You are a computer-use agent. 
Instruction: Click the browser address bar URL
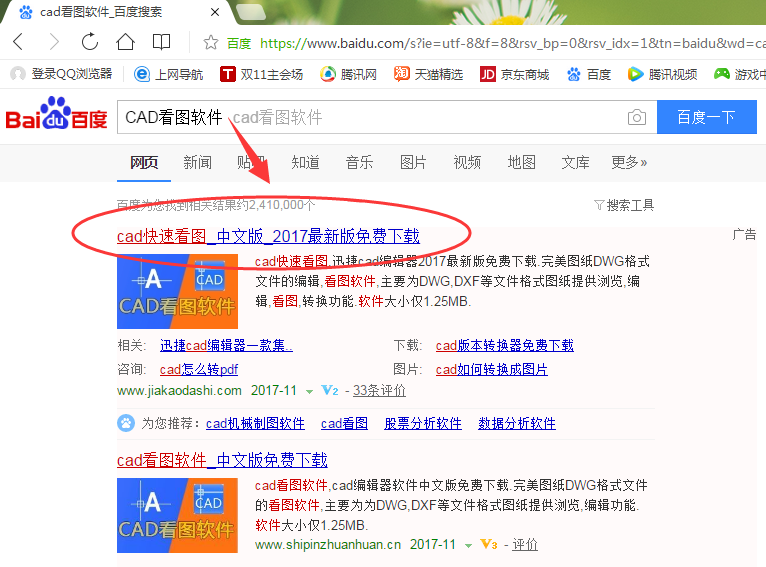[x=512, y=43]
